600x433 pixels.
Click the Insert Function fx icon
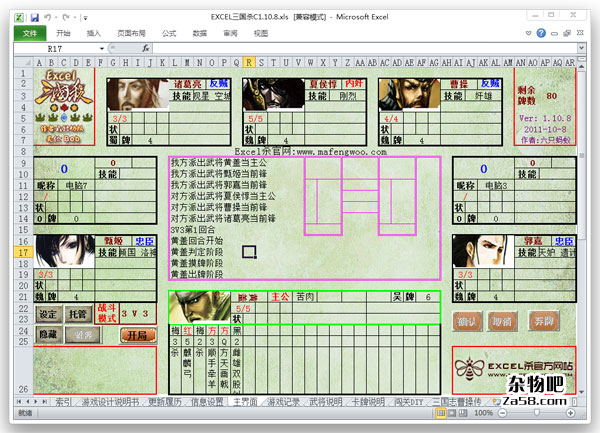point(146,48)
